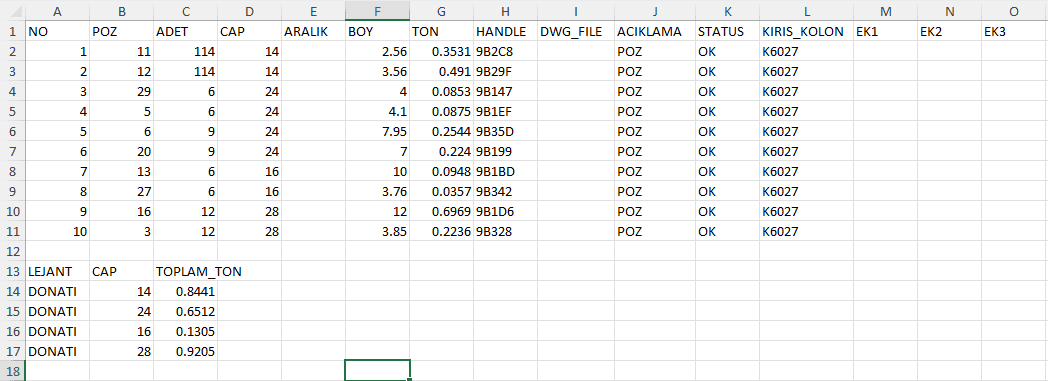
Task: Select handle cell 9B1D6
Action: click(506, 212)
